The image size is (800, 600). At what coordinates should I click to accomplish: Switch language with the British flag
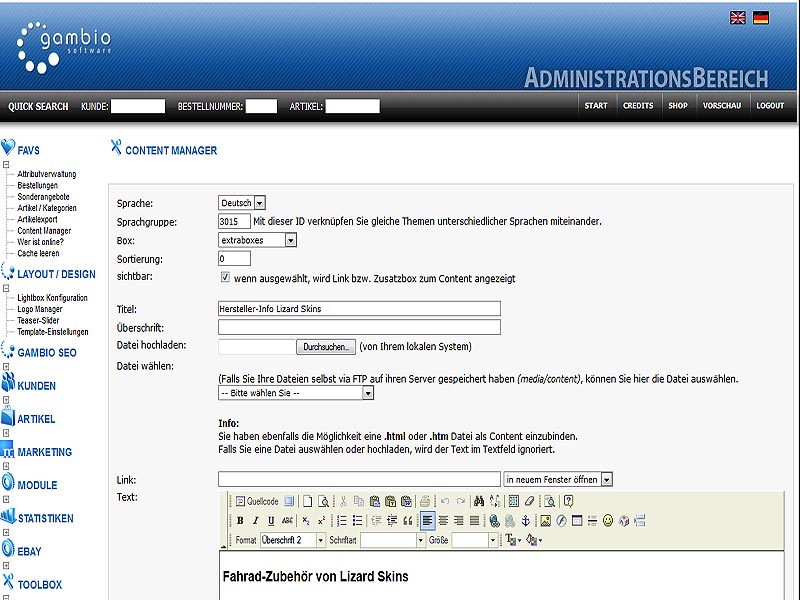tap(738, 18)
